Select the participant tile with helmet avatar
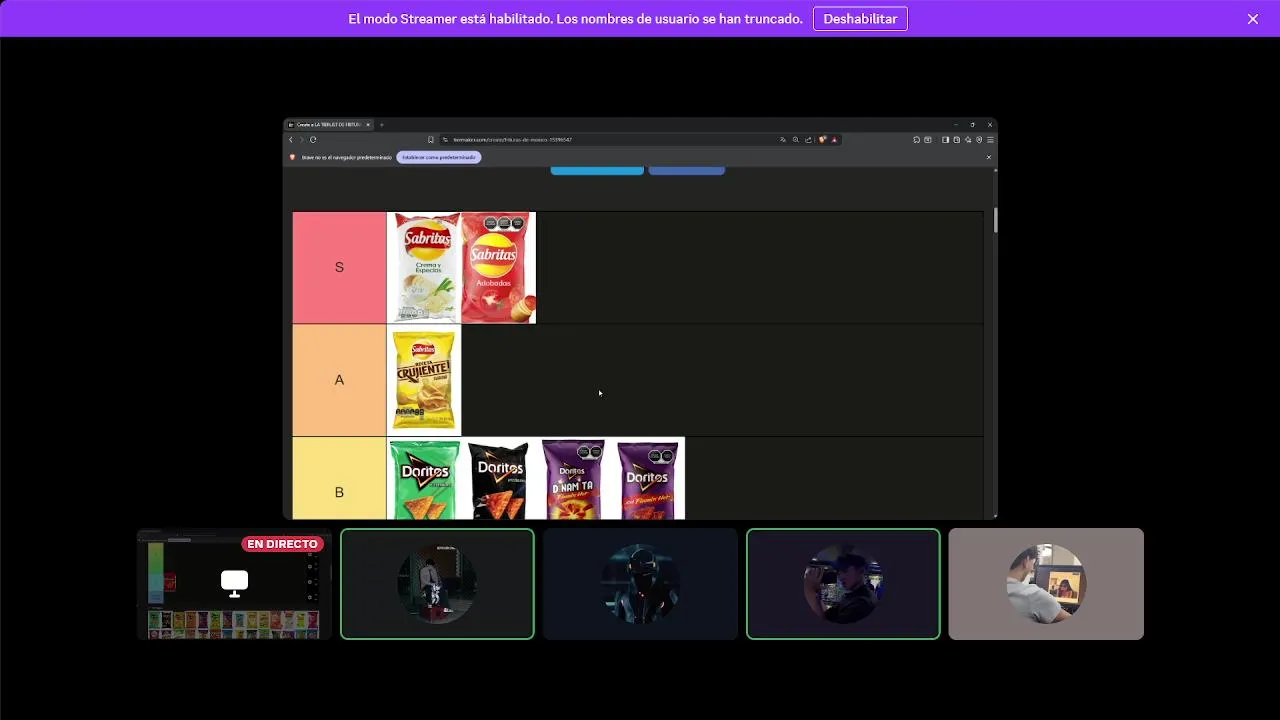 click(x=640, y=584)
